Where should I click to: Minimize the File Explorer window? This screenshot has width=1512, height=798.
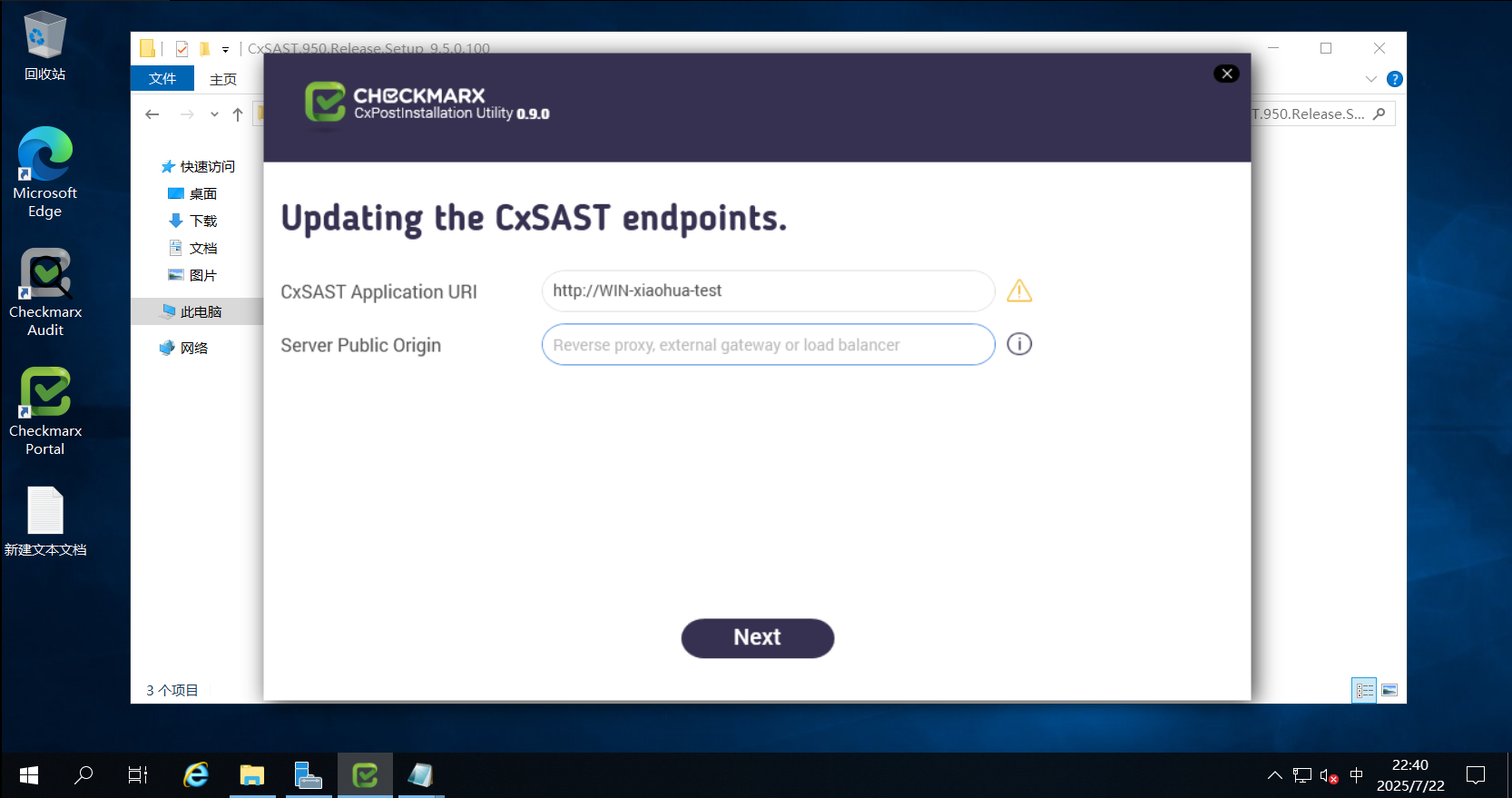click(x=1273, y=48)
